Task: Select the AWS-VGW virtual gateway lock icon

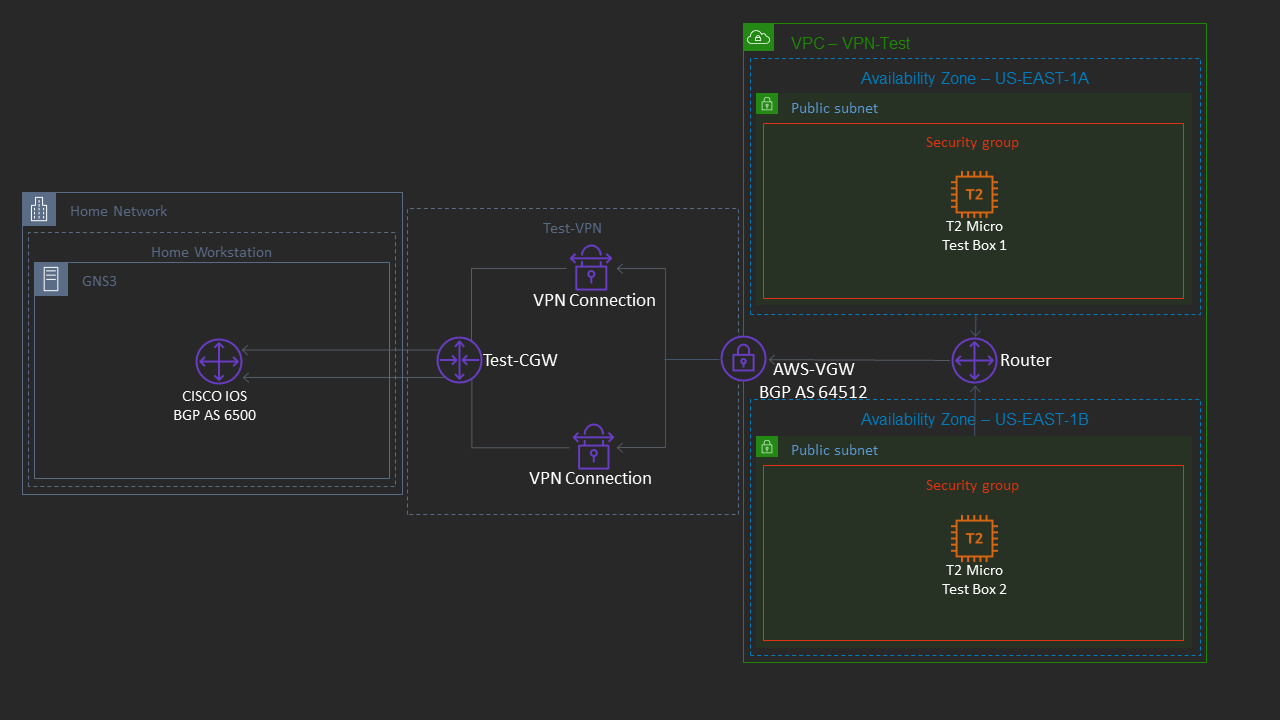Action: tap(744, 358)
